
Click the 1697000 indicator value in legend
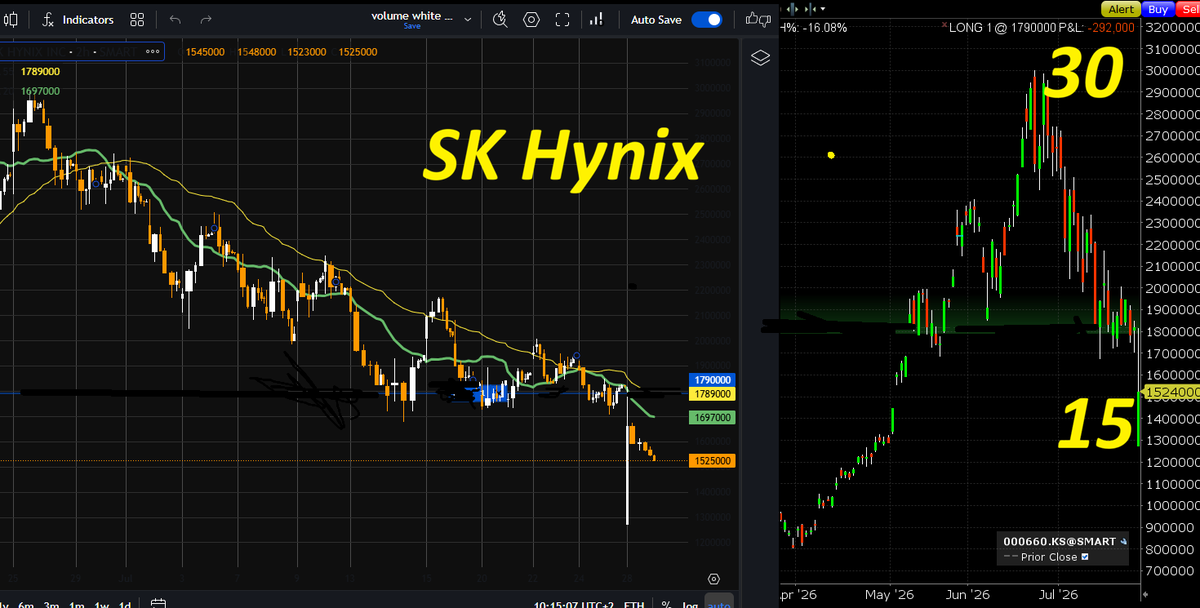pyautogui.click(x=38, y=91)
